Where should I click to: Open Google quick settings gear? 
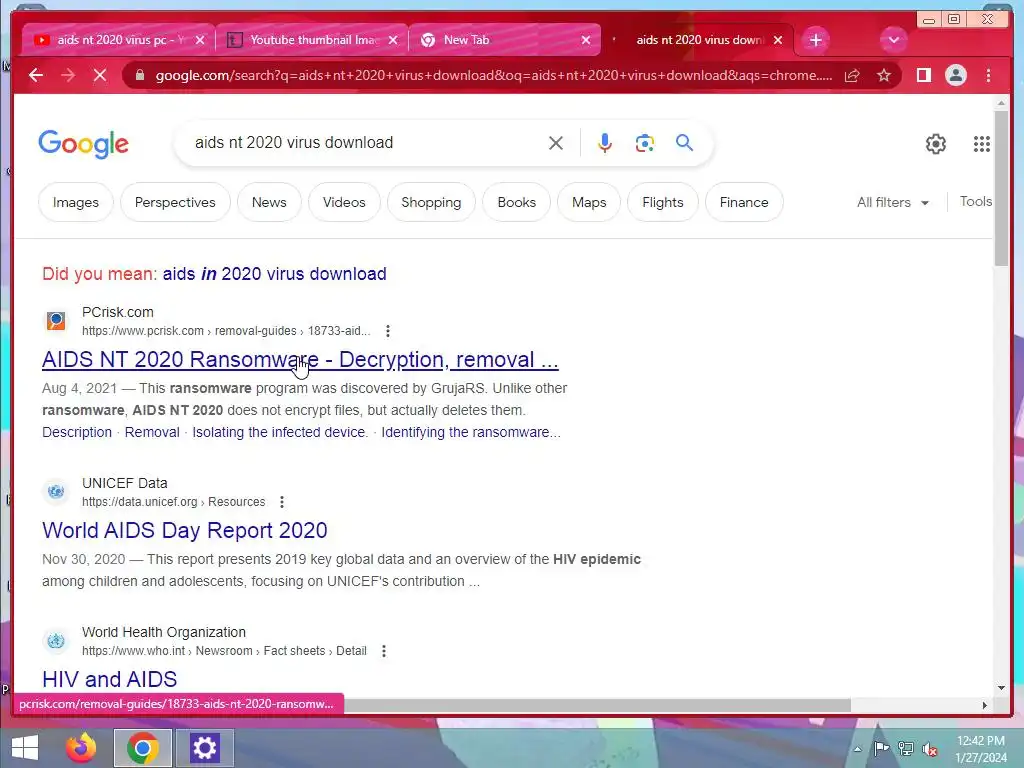(x=935, y=144)
